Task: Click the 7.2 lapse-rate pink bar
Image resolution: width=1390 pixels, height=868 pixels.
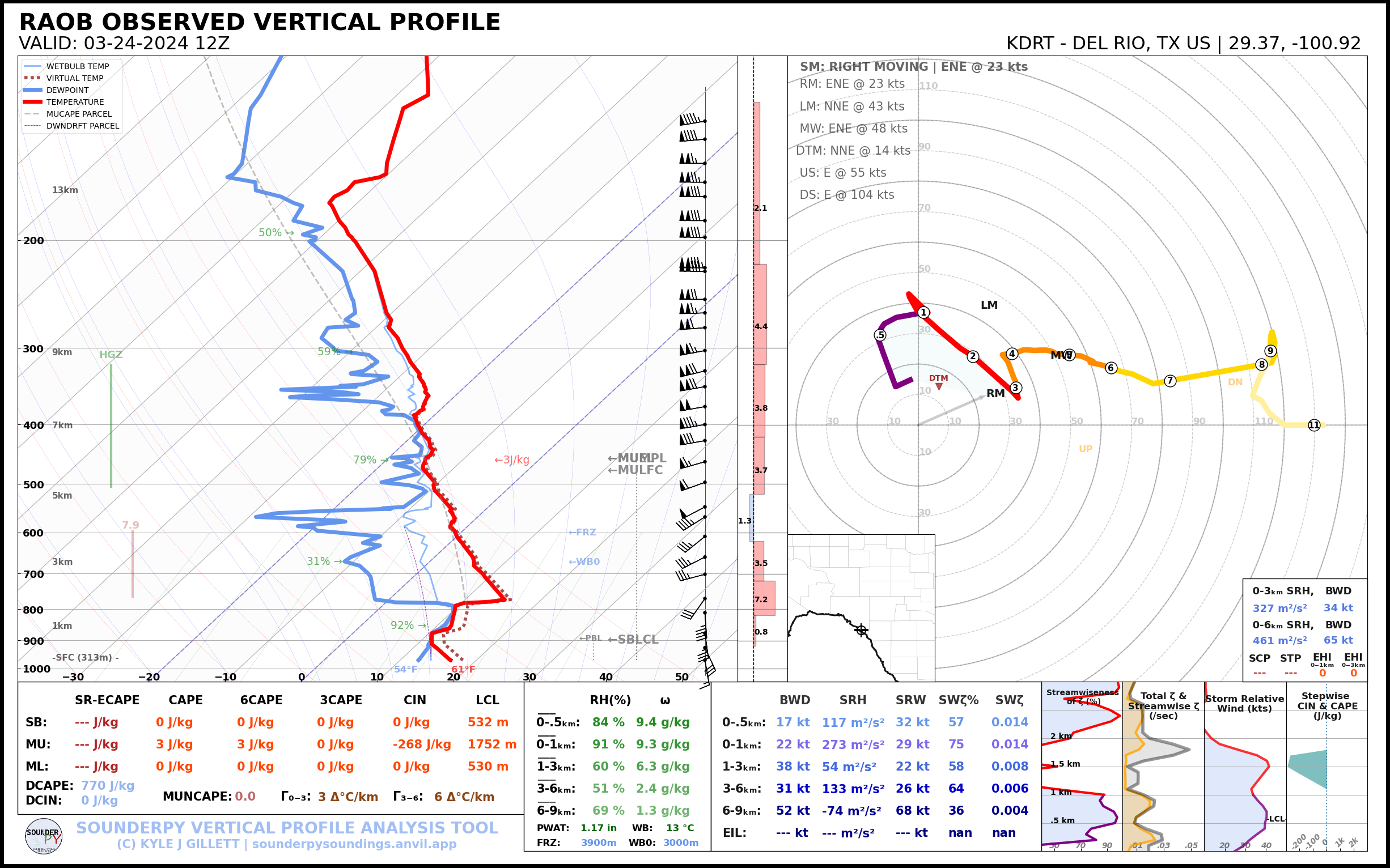Action: point(765,598)
